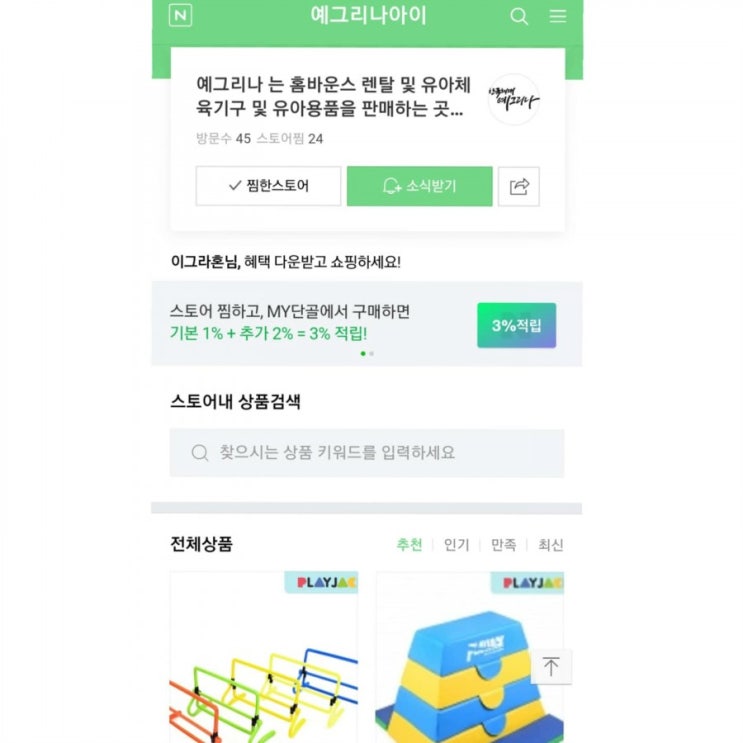This screenshot has height=743, width=743.
Task: Select the 인기 sort tab
Action: [x=456, y=544]
